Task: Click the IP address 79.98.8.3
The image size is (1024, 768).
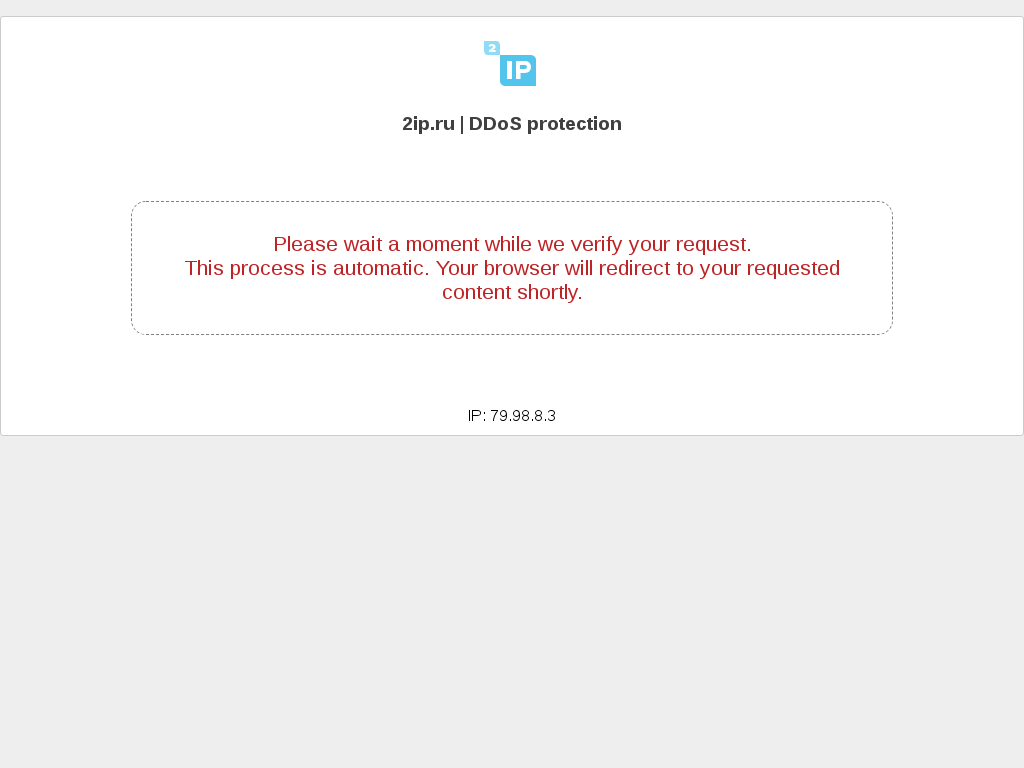Action: point(523,416)
